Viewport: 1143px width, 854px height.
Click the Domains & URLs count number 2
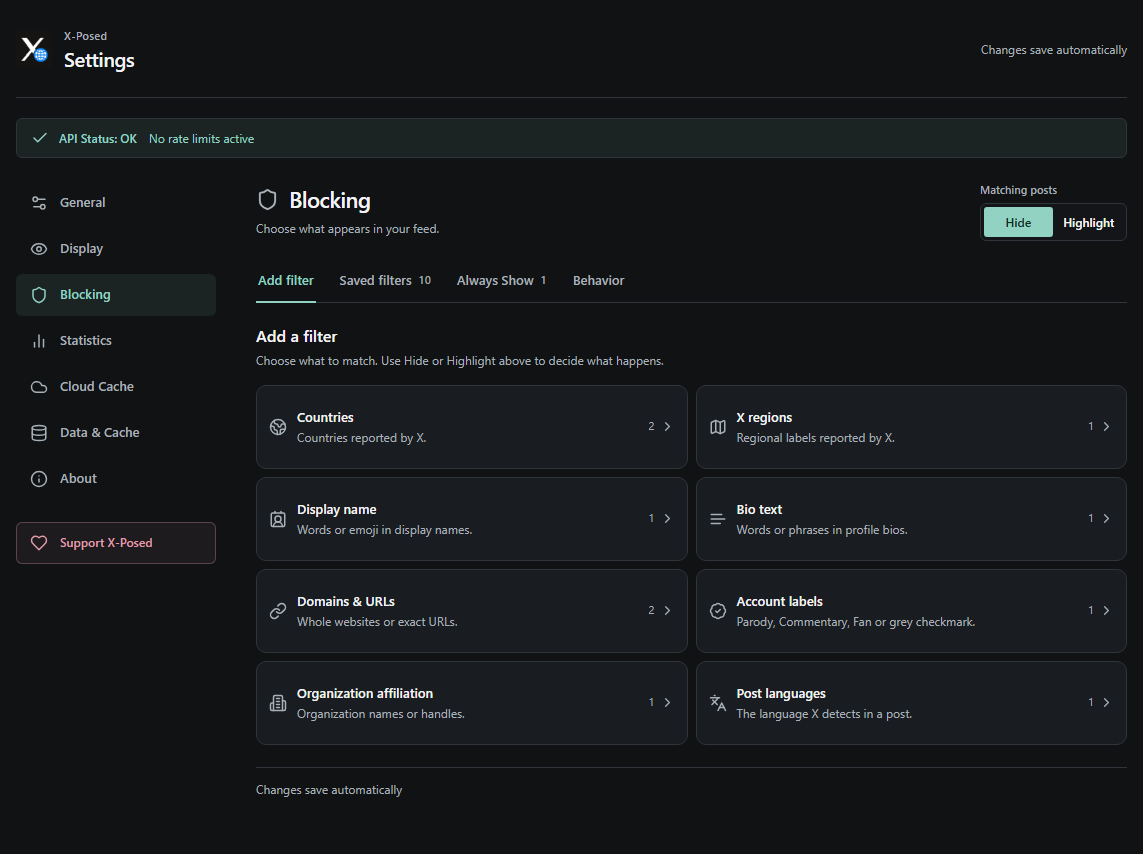(651, 610)
